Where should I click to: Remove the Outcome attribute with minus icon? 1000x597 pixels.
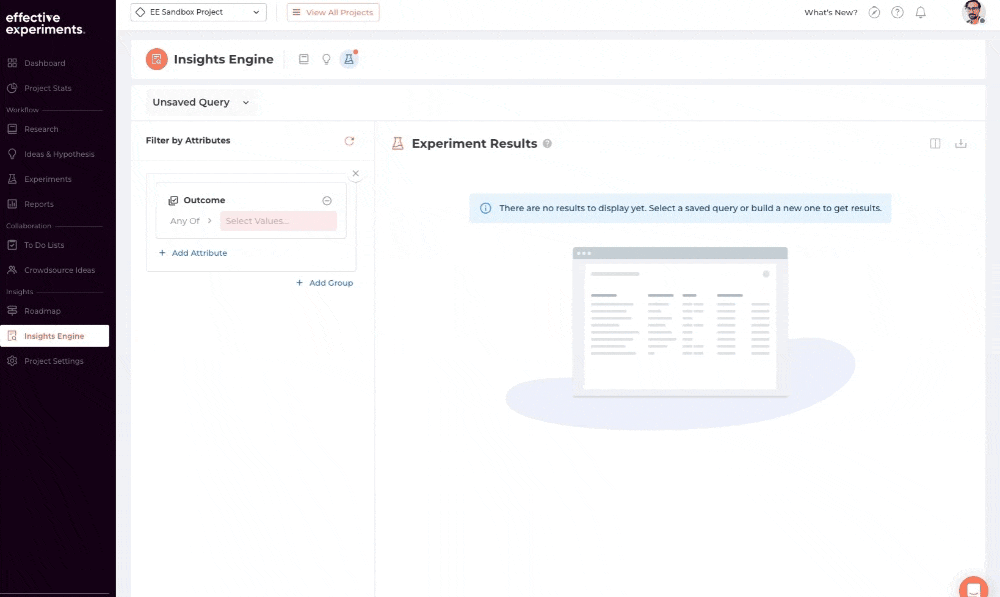pyautogui.click(x=327, y=200)
